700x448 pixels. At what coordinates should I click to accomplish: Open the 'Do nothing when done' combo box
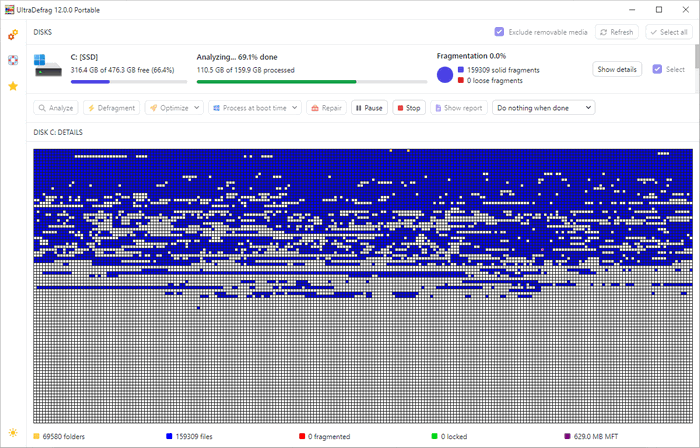pyautogui.click(x=544, y=107)
